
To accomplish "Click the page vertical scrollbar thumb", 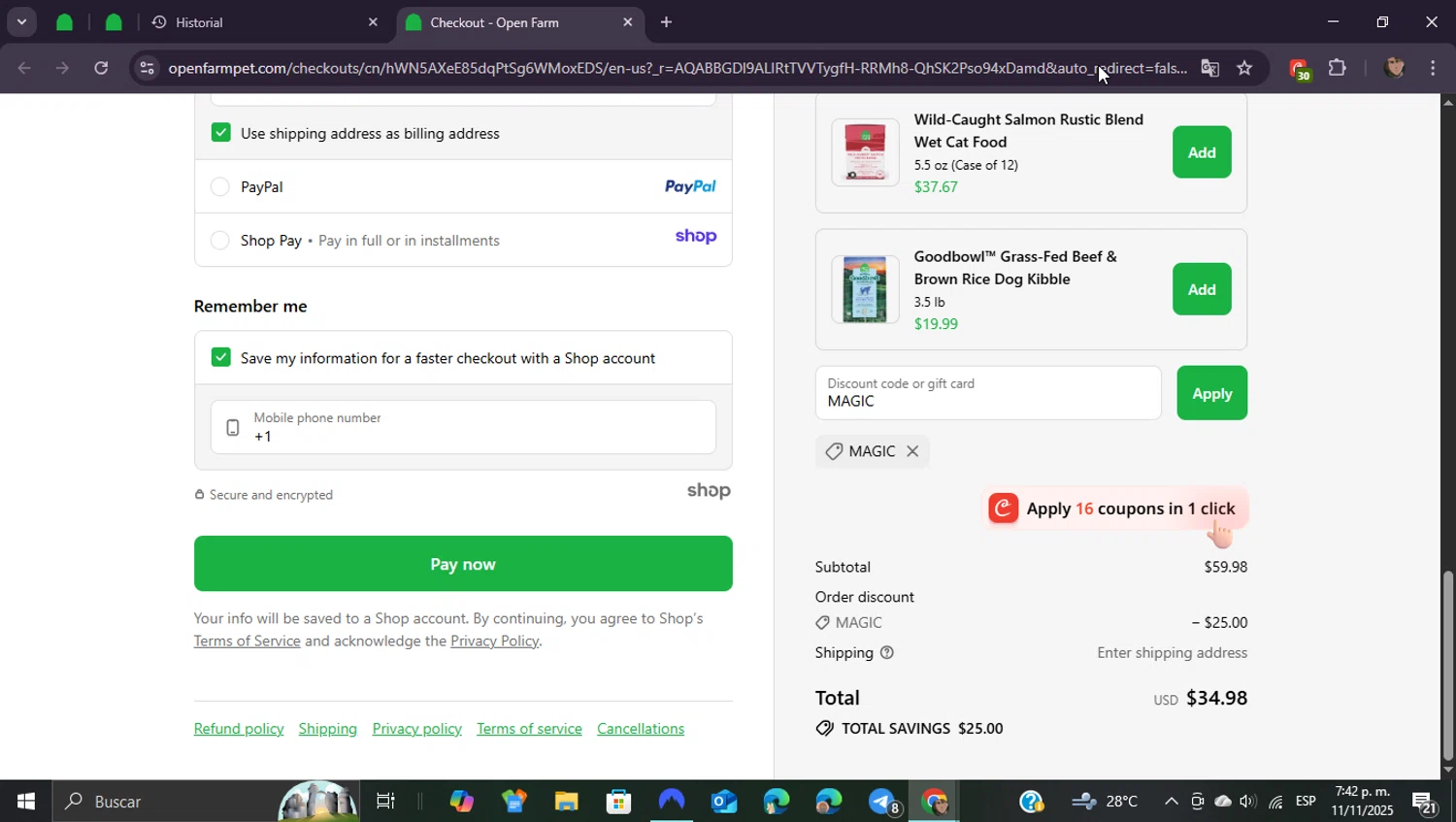I will 1448,665.
